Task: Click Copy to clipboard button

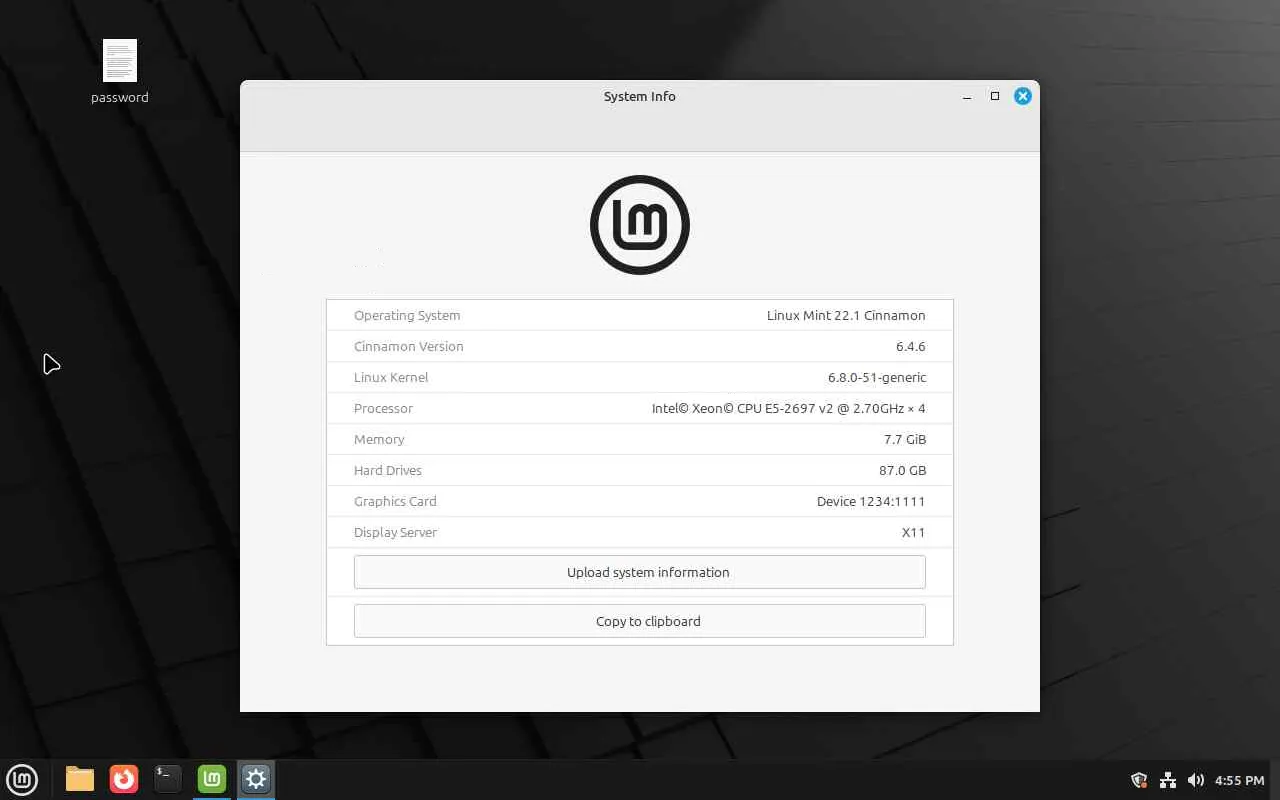Action: [640, 621]
